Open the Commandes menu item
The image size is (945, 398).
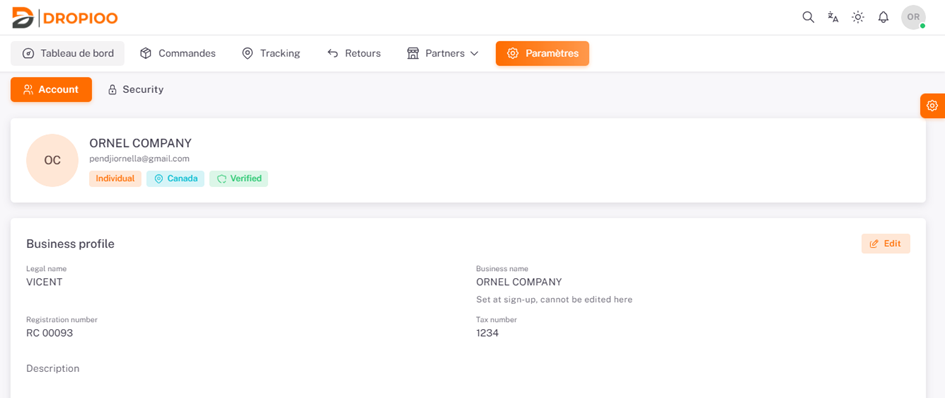pyautogui.click(x=178, y=53)
